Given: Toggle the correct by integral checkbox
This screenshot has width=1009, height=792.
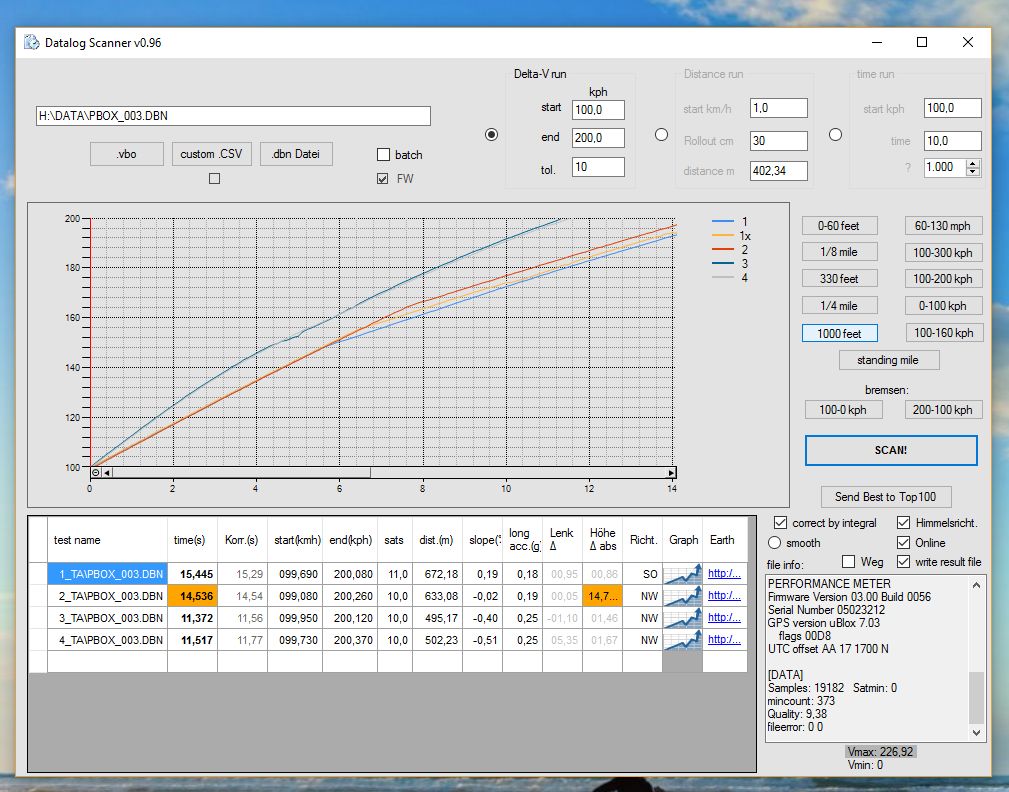Looking at the screenshot, I should [781, 523].
